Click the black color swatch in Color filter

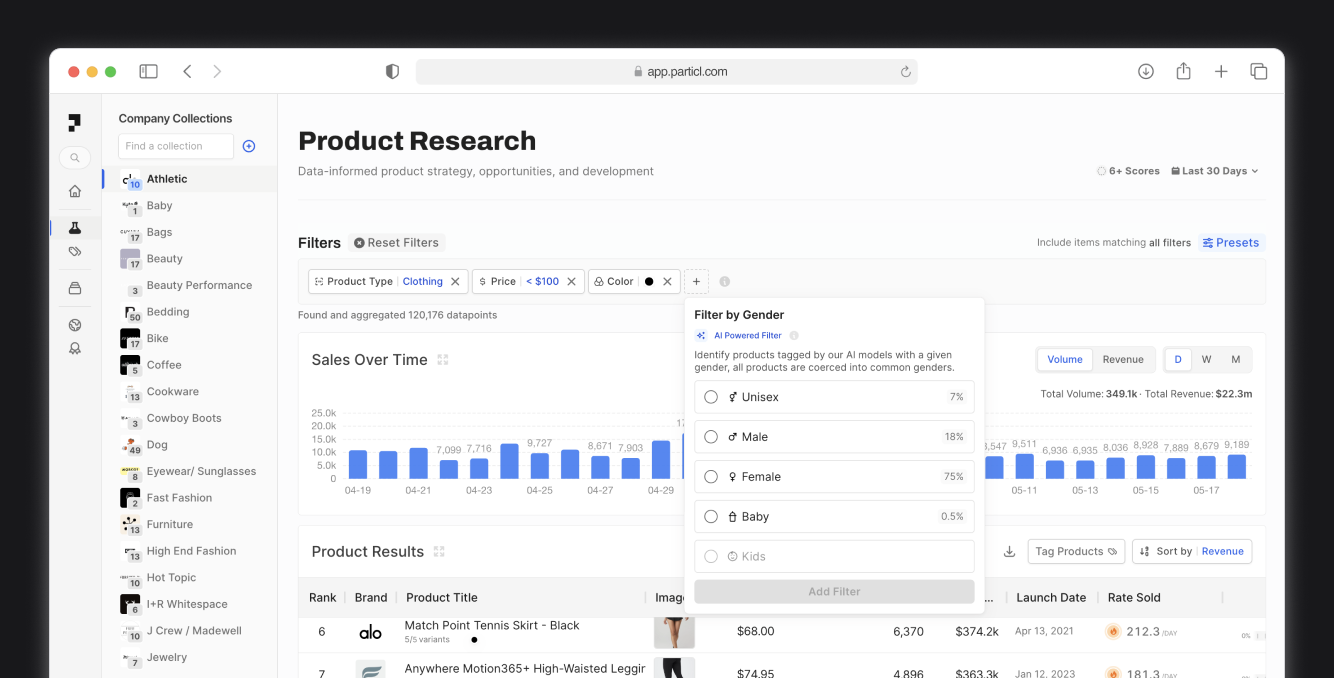click(649, 282)
